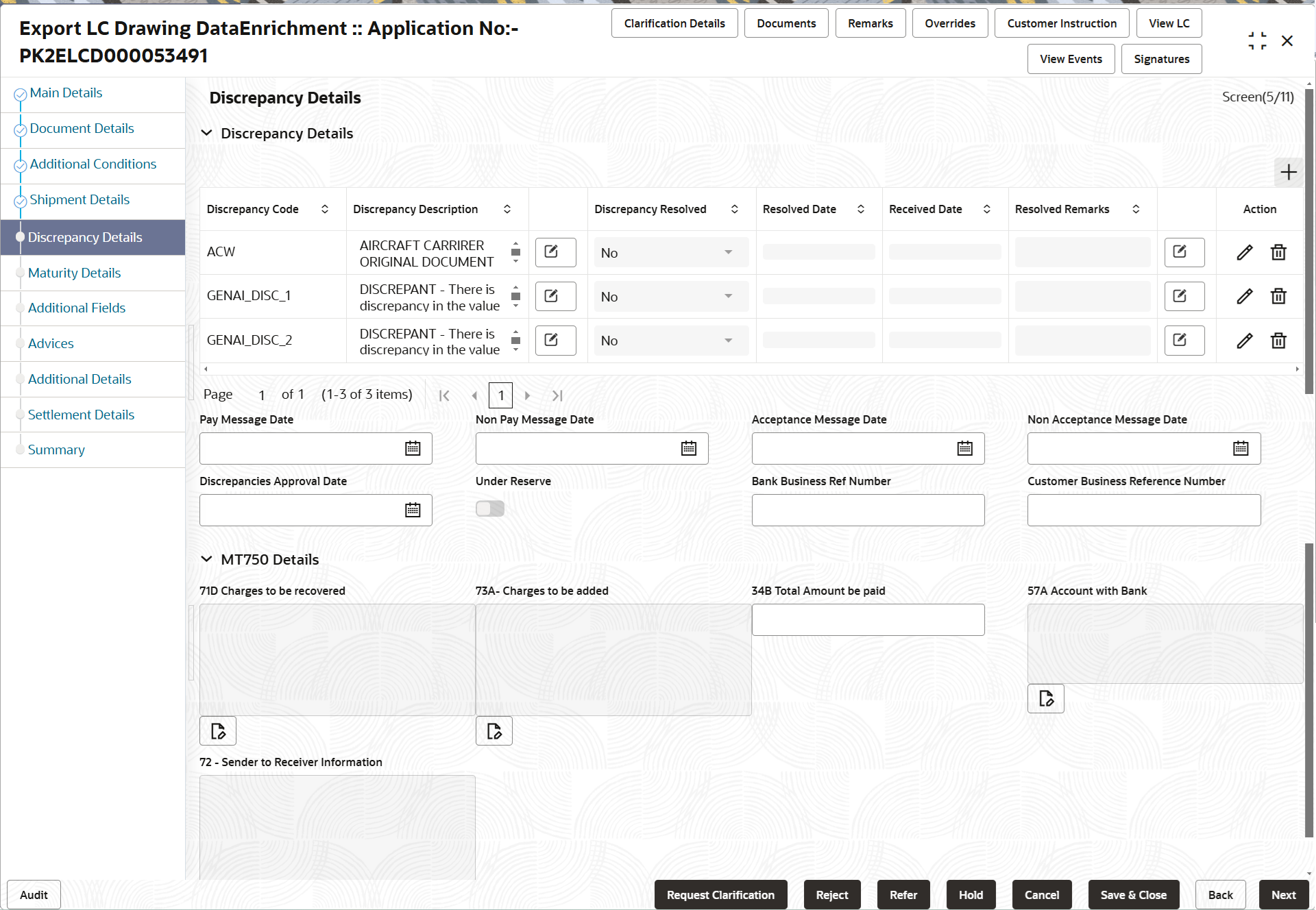
Task: Open resolved remarks editor for ACW row
Action: tap(1184, 252)
